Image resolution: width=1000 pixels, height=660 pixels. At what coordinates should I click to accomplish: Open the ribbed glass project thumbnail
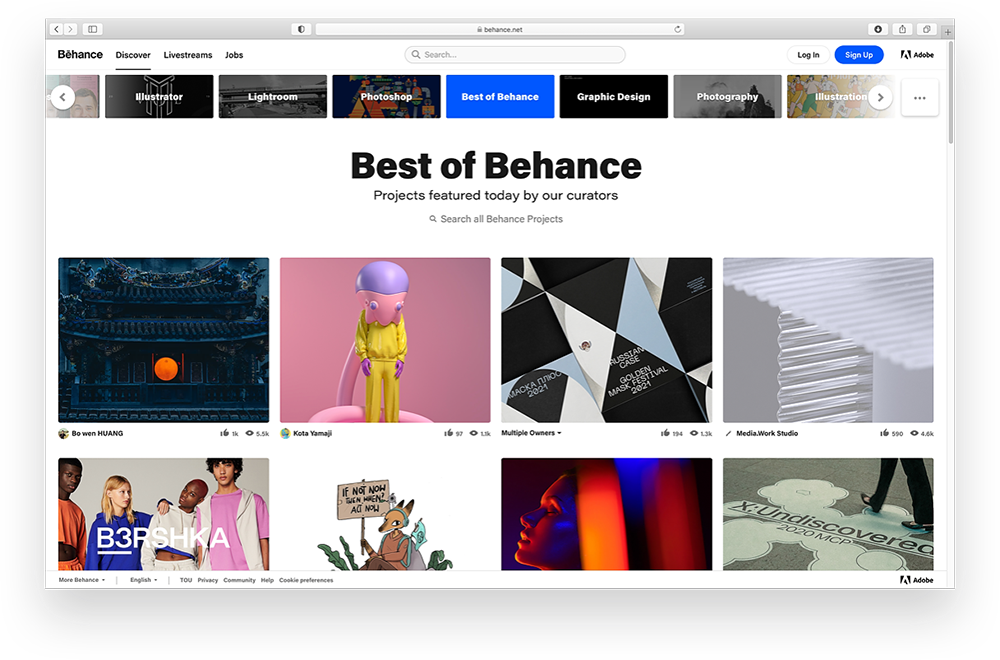(828, 340)
